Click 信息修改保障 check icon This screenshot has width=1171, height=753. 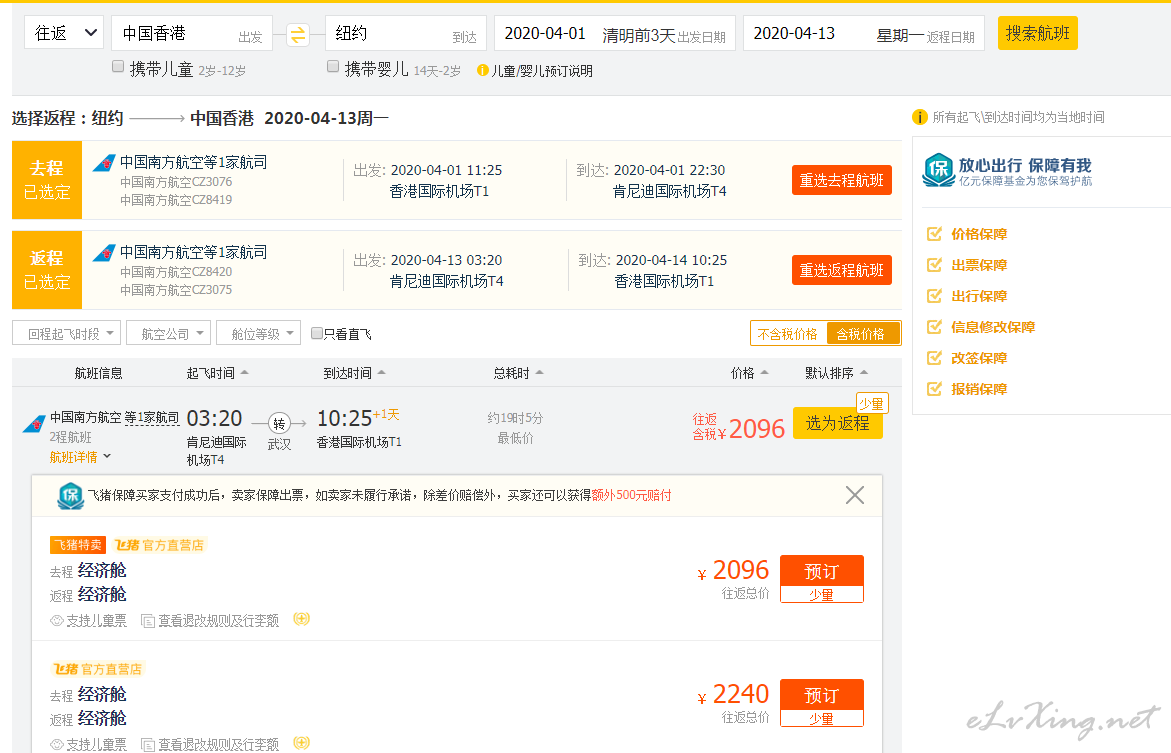click(934, 327)
